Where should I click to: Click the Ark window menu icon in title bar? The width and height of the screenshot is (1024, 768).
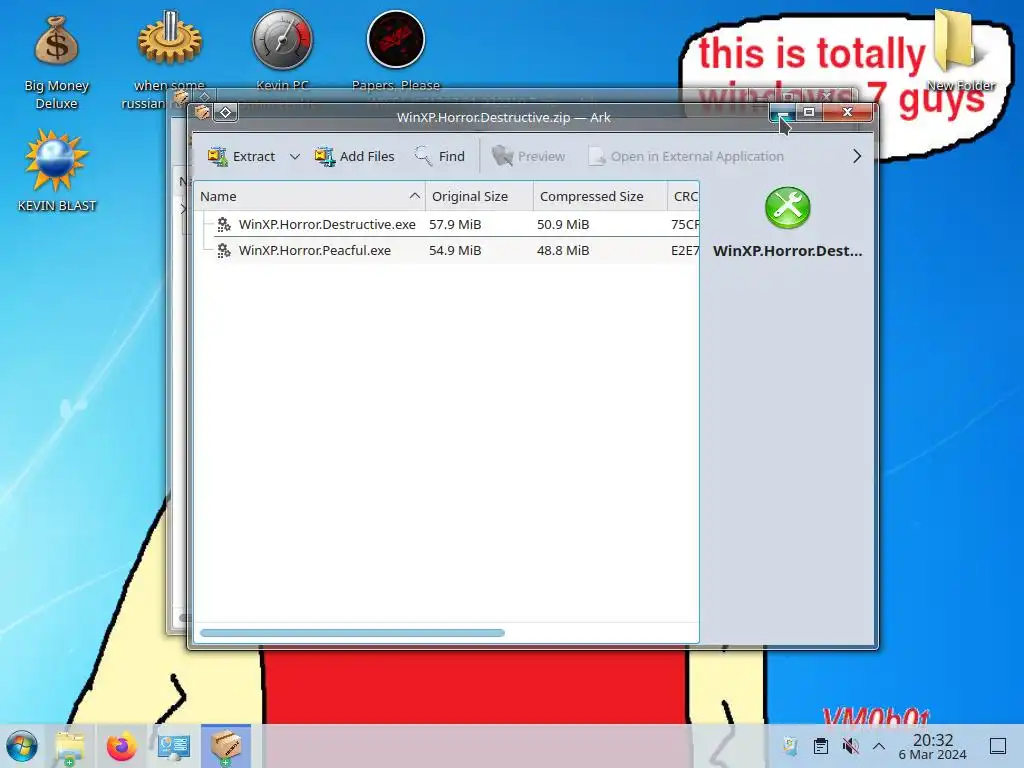tap(202, 113)
